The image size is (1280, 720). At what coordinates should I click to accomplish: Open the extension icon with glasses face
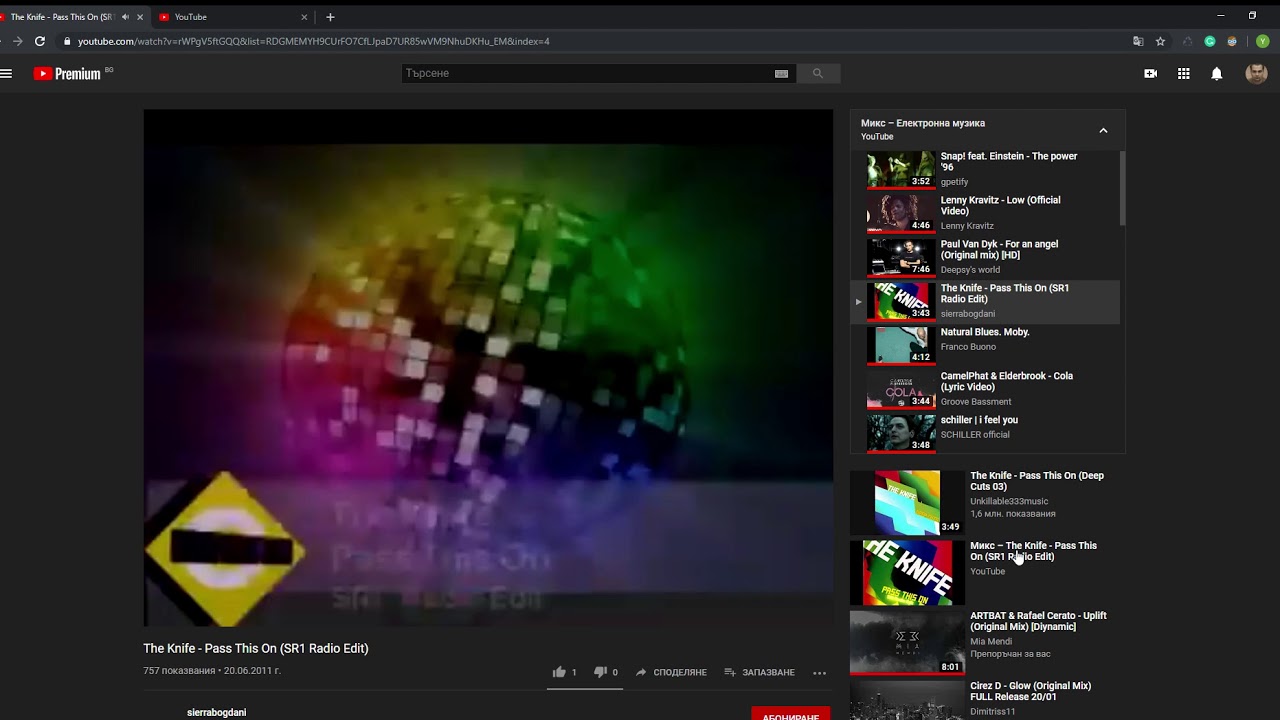[1232, 41]
